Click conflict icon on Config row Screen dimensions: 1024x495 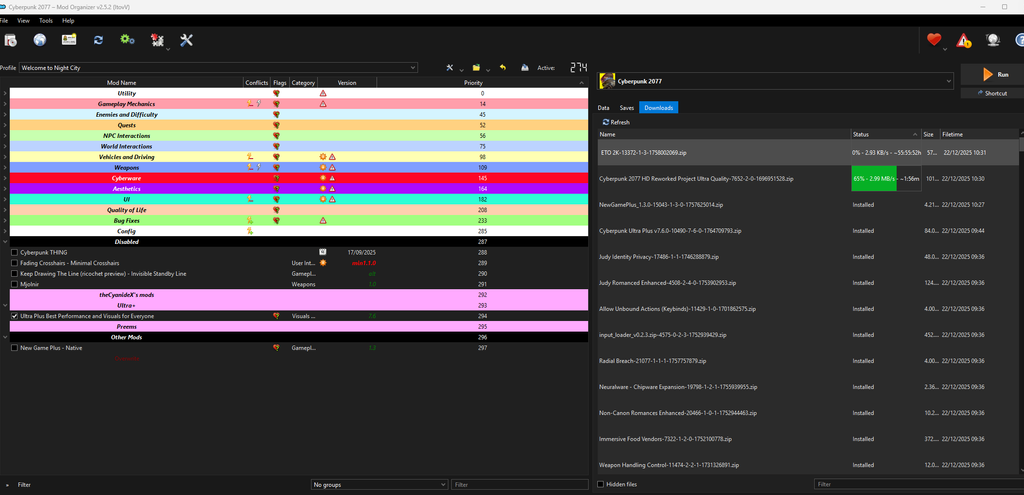click(x=249, y=231)
